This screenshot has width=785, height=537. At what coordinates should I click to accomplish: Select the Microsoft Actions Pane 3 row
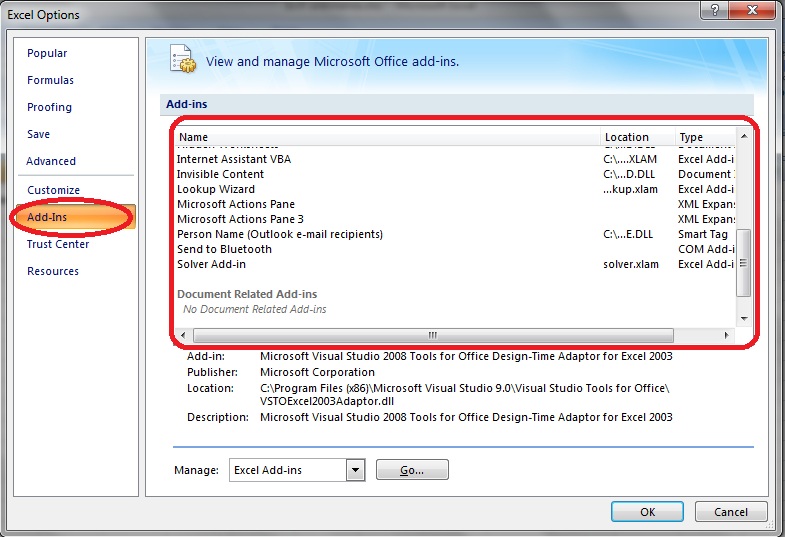pos(455,219)
